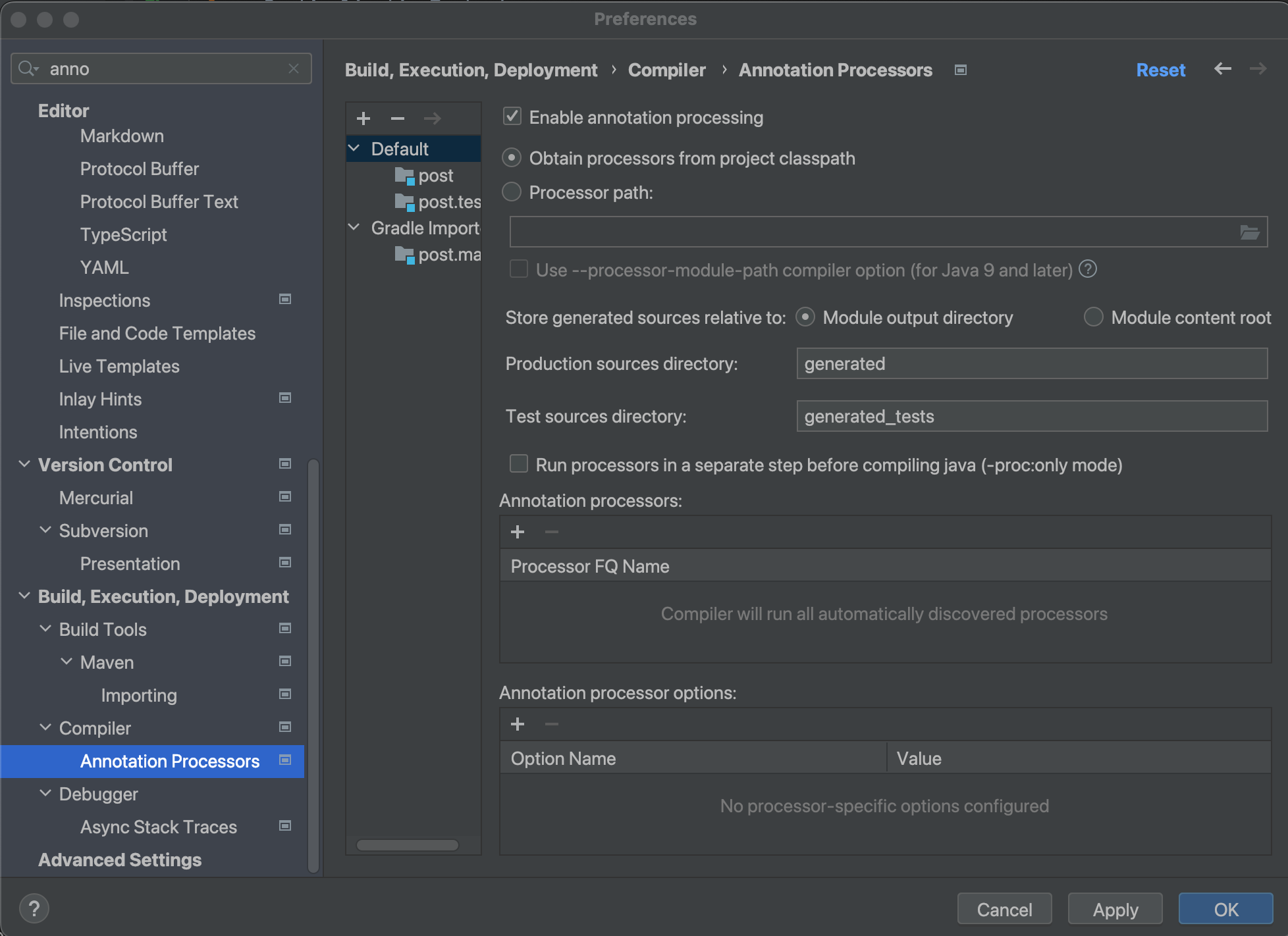The width and height of the screenshot is (1288, 936).
Task: Select the Processor path radio button
Action: pyautogui.click(x=512, y=192)
